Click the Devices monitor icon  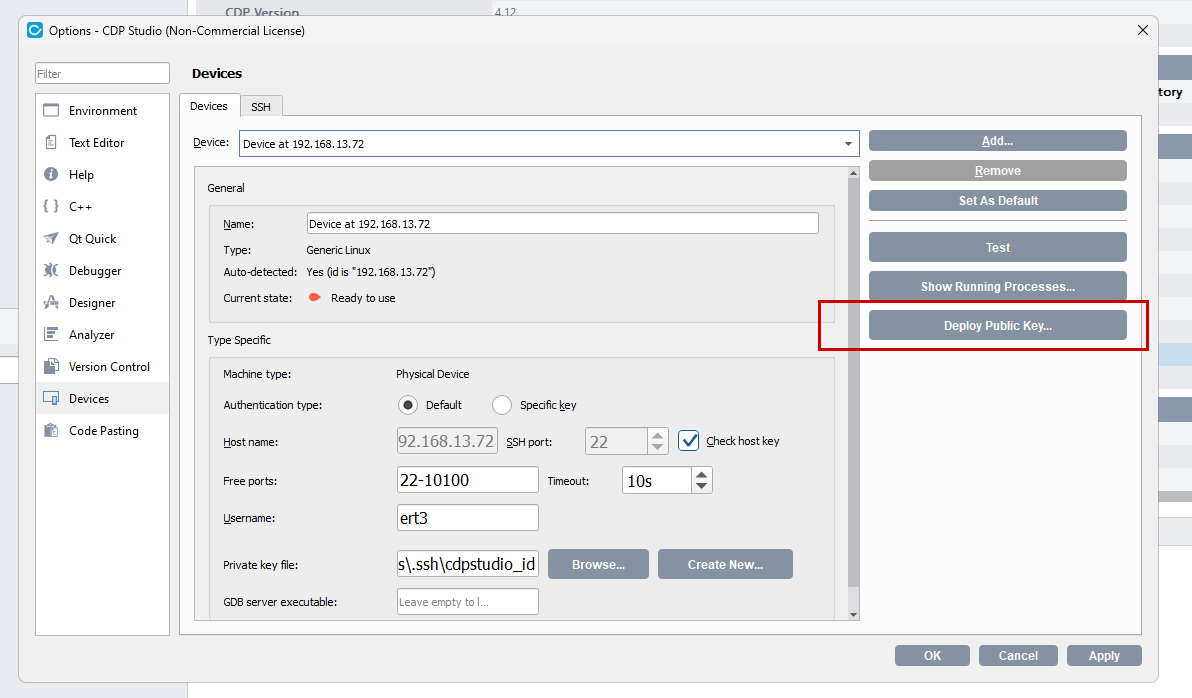[x=51, y=398]
